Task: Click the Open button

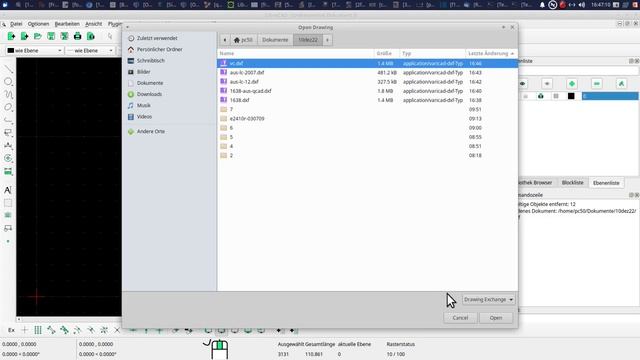Action: click(x=496, y=318)
